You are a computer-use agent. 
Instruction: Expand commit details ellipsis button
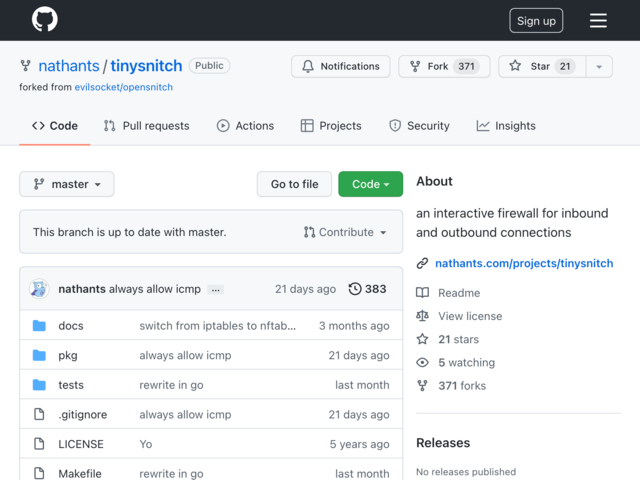click(216, 290)
